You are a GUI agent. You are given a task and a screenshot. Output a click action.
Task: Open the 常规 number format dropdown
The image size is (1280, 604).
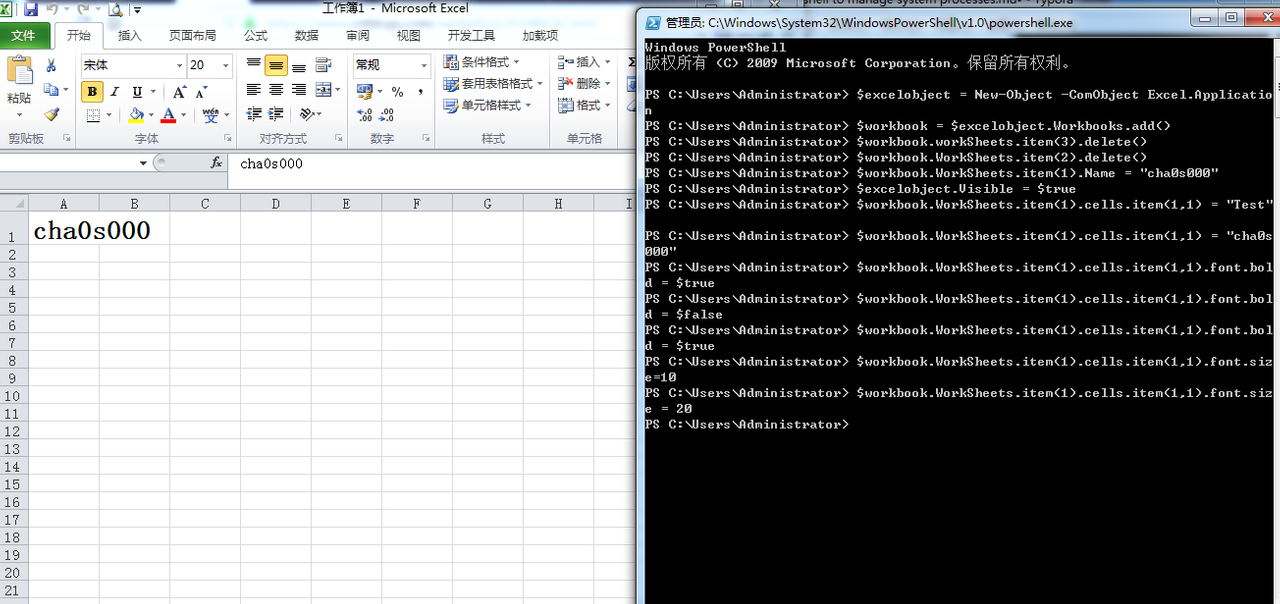tap(426, 64)
